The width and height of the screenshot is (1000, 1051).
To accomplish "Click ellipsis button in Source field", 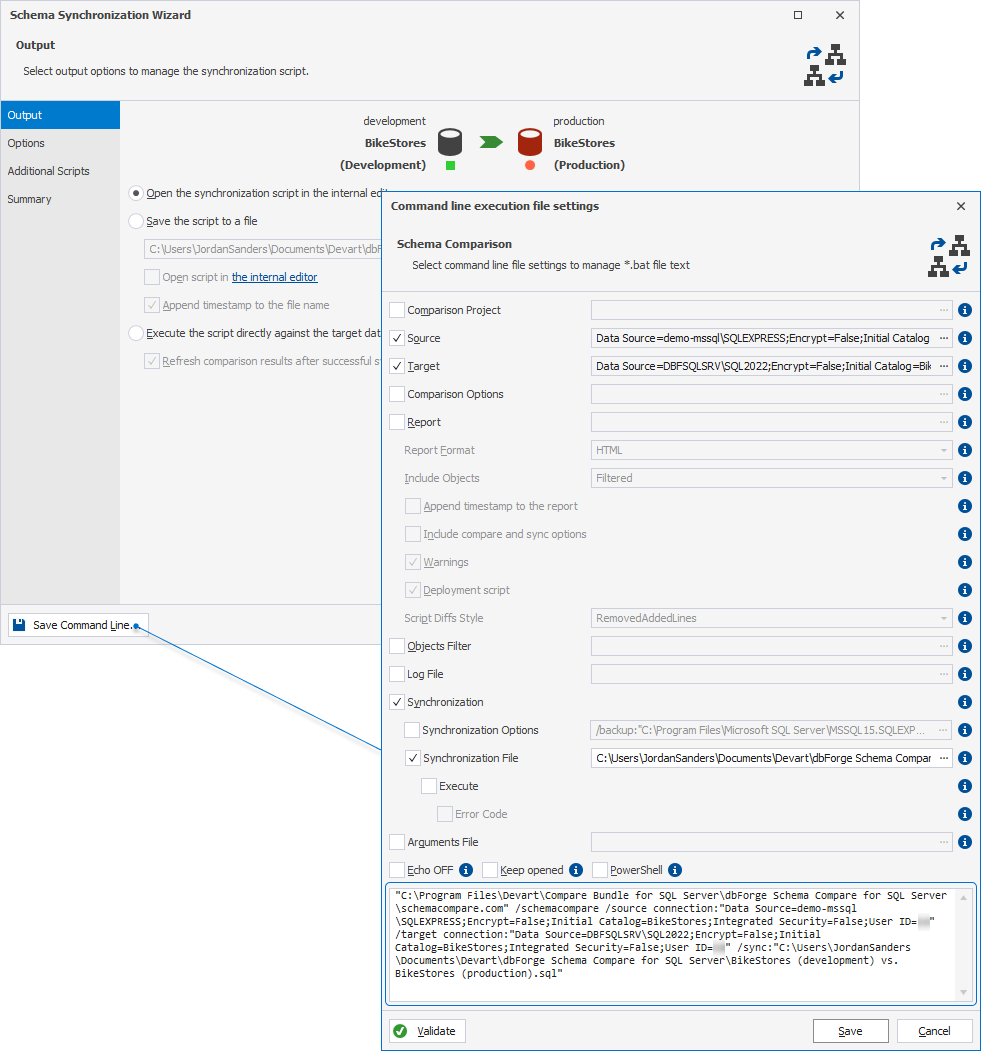I will 944,338.
